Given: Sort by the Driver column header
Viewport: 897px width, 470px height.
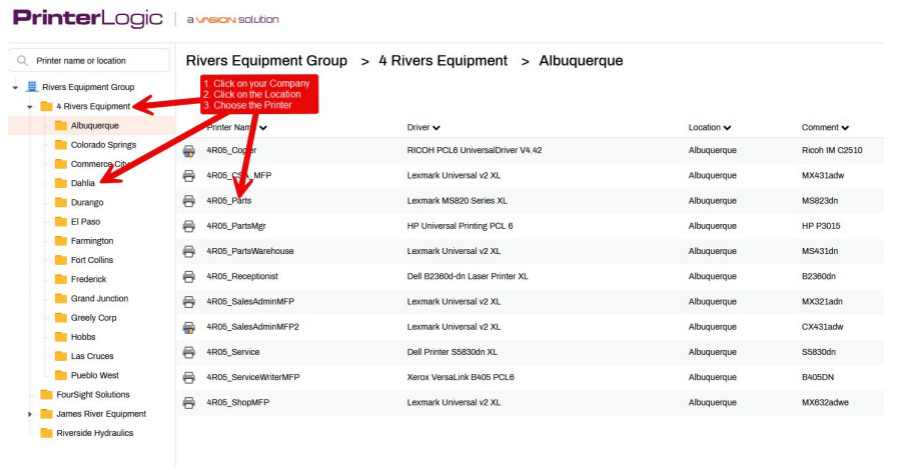Looking at the screenshot, I should click(x=423, y=128).
